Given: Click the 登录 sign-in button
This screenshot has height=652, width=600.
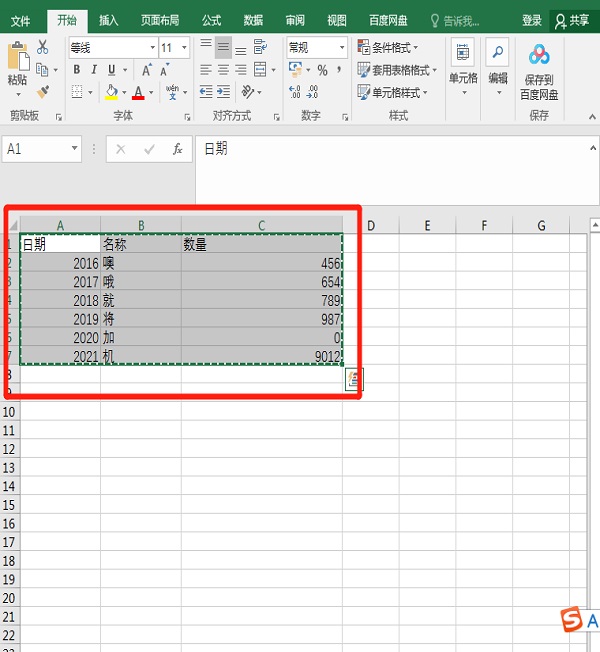Looking at the screenshot, I should [532, 20].
